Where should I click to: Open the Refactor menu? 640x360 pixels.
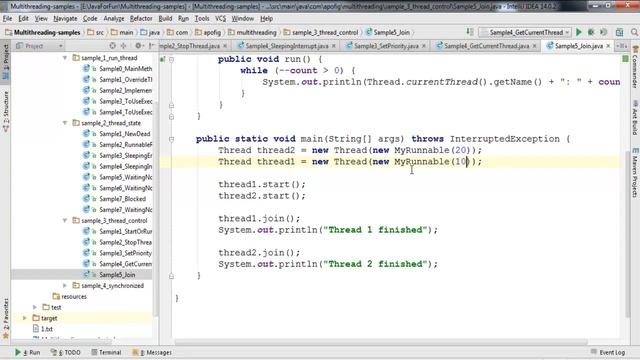141,18
